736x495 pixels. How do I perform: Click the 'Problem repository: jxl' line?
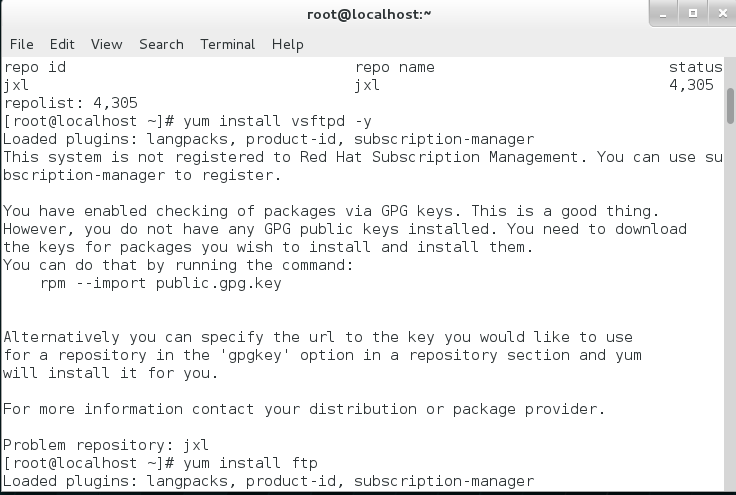108,445
